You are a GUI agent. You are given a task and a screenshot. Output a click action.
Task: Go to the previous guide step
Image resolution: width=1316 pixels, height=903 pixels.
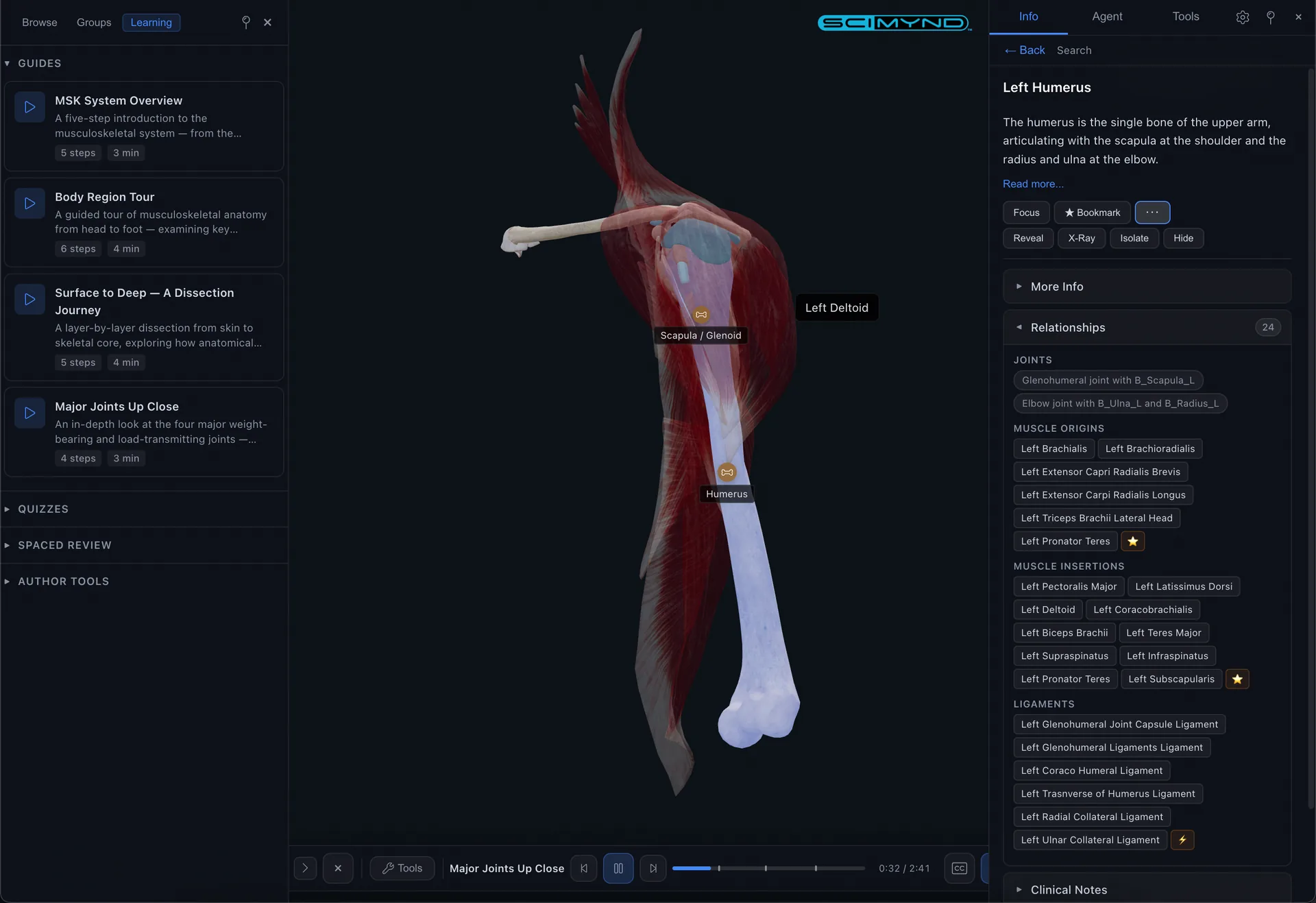(583, 868)
